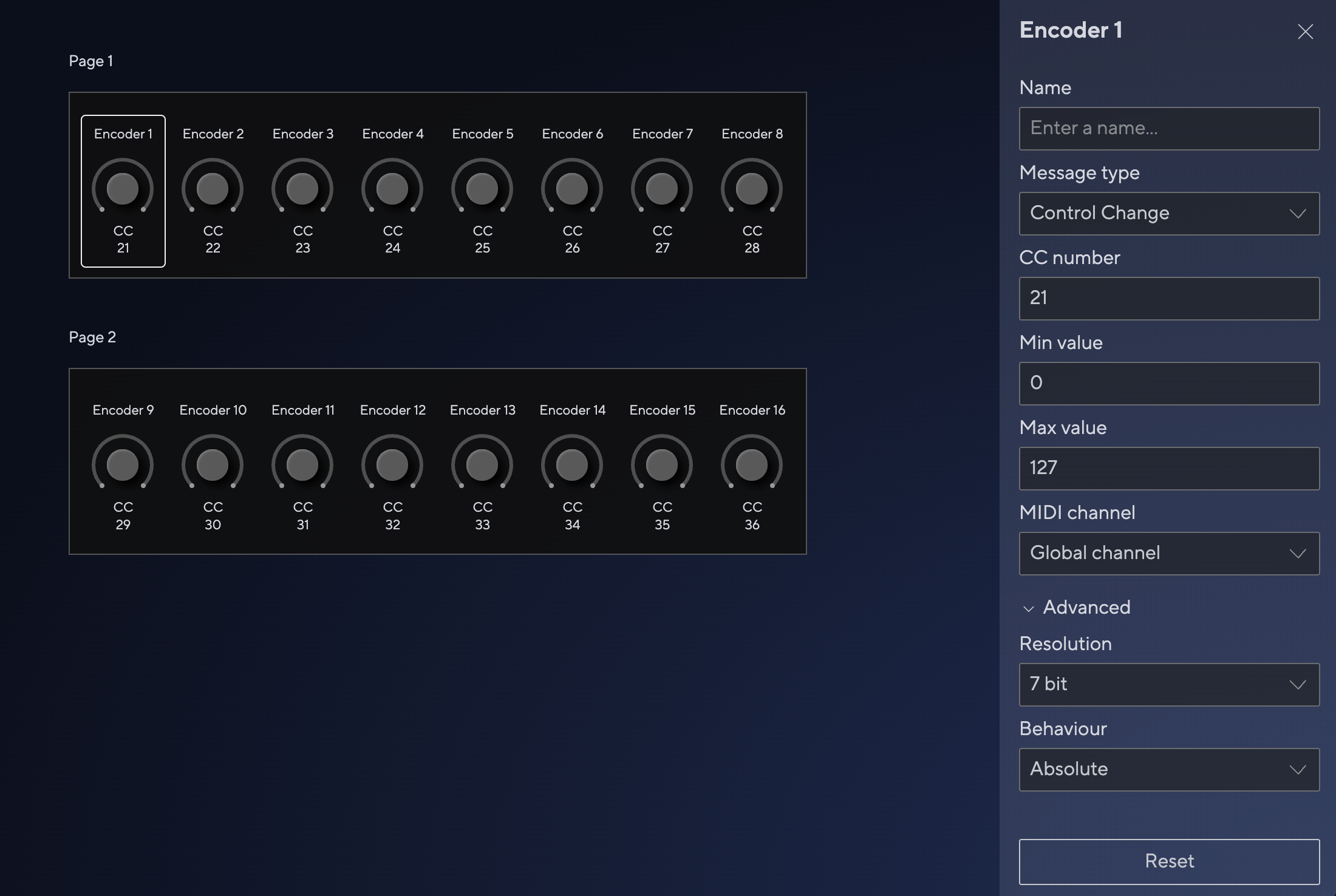Click the CC 36 label

pyautogui.click(x=752, y=515)
